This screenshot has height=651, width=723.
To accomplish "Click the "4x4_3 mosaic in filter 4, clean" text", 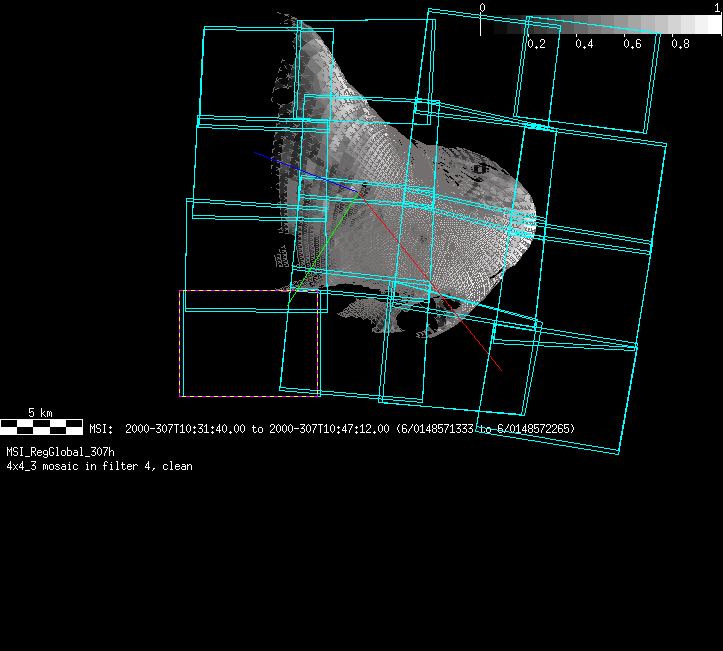I will (99, 466).
